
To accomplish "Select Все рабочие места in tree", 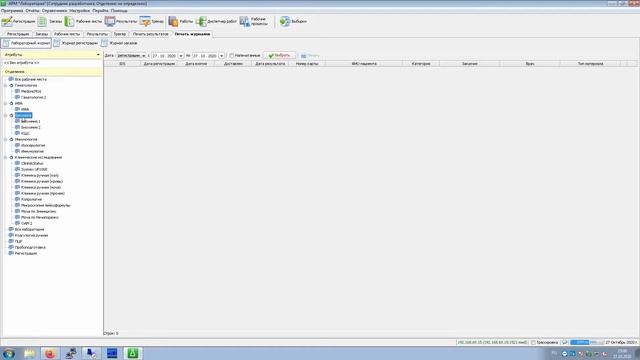I will [31, 80].
